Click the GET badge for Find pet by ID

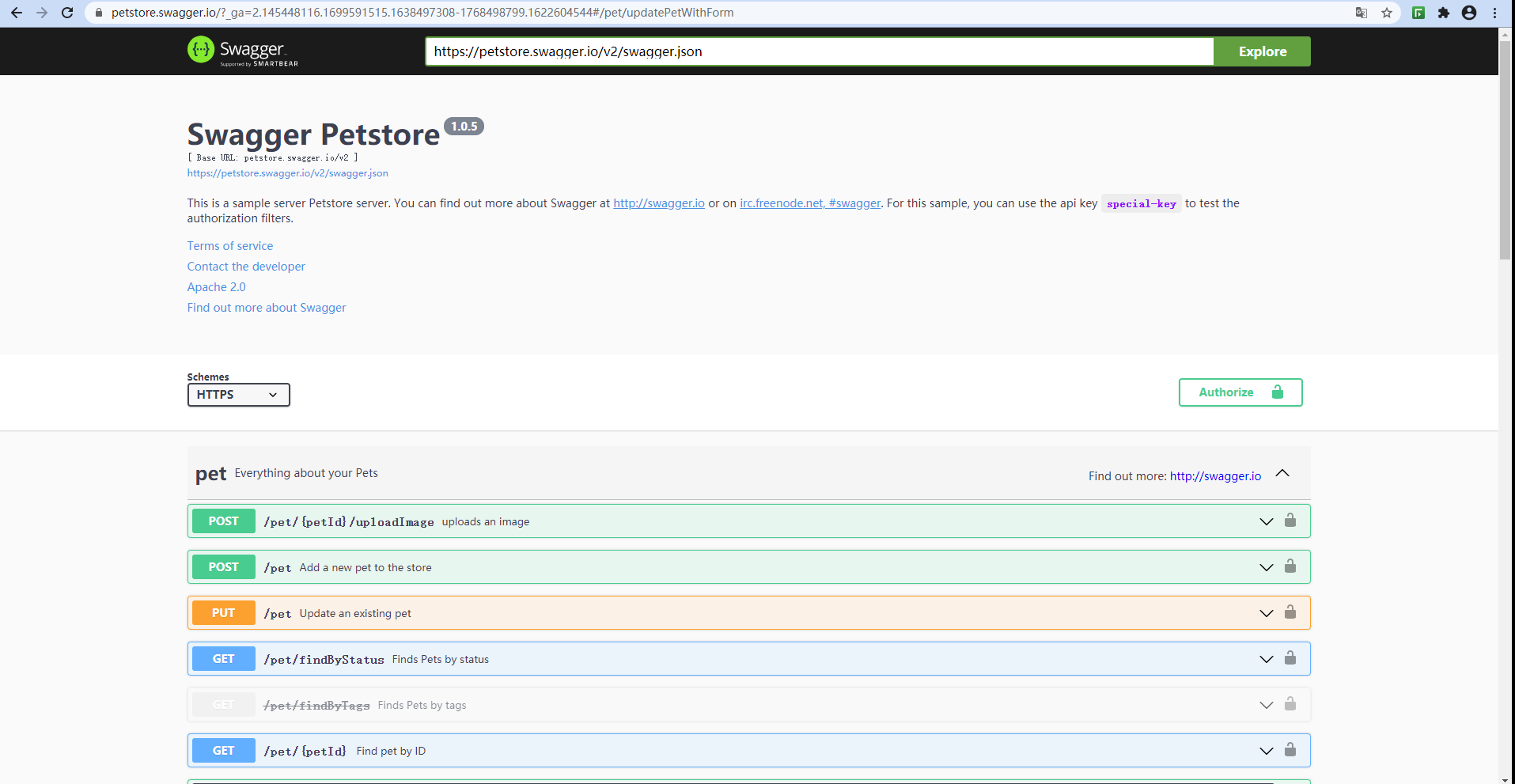click(x=224, y=751)
